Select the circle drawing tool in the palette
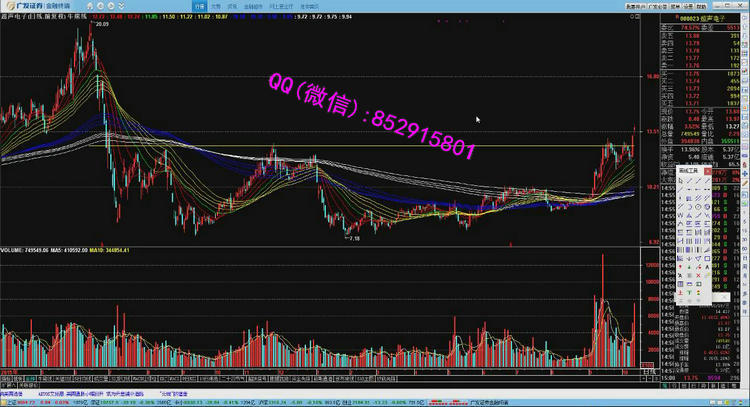Image resolution: width=750 pixels, height=407 pixels. coord(697,207)
